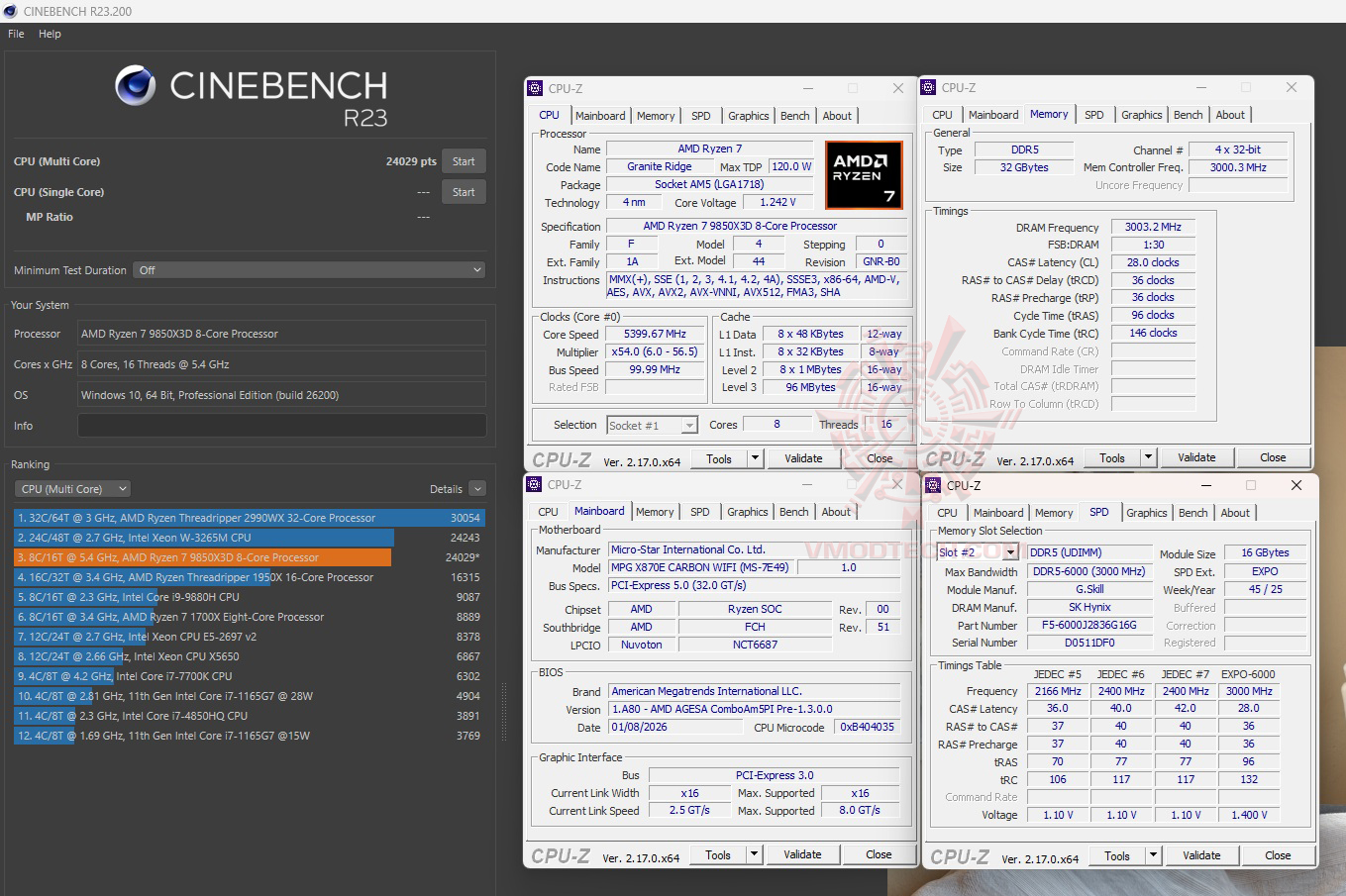
Task: Click the CAS# Latency value 28.0 clocks
Action: 1153,262
